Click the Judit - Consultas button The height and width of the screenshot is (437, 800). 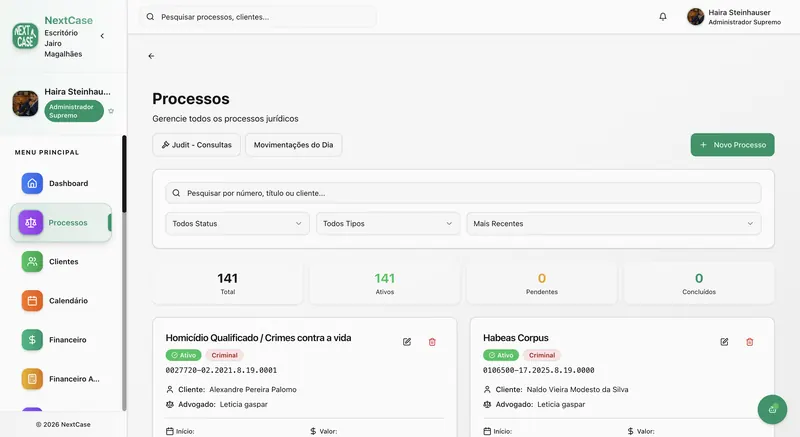[x=196, y=145]
